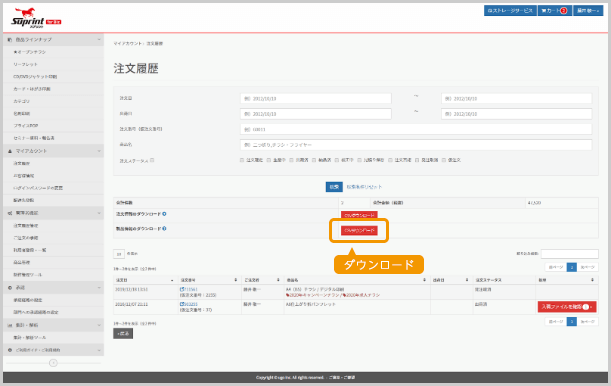
Task: Open カテゴリ in the sidebar
Action: [x=21, y=101]
